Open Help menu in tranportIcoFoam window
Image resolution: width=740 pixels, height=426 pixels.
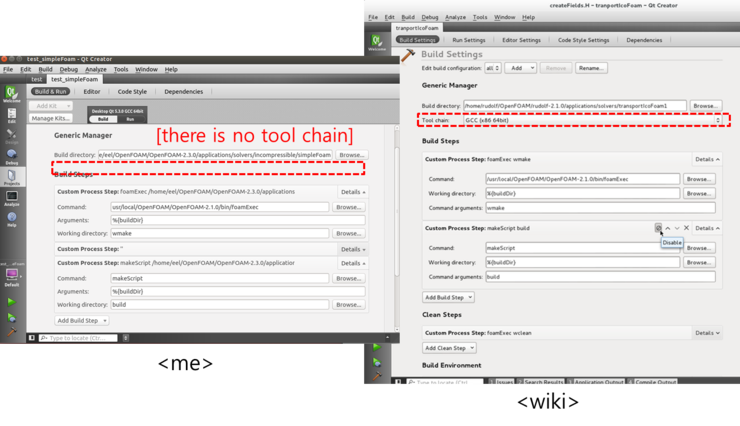[x=529, y=17]
